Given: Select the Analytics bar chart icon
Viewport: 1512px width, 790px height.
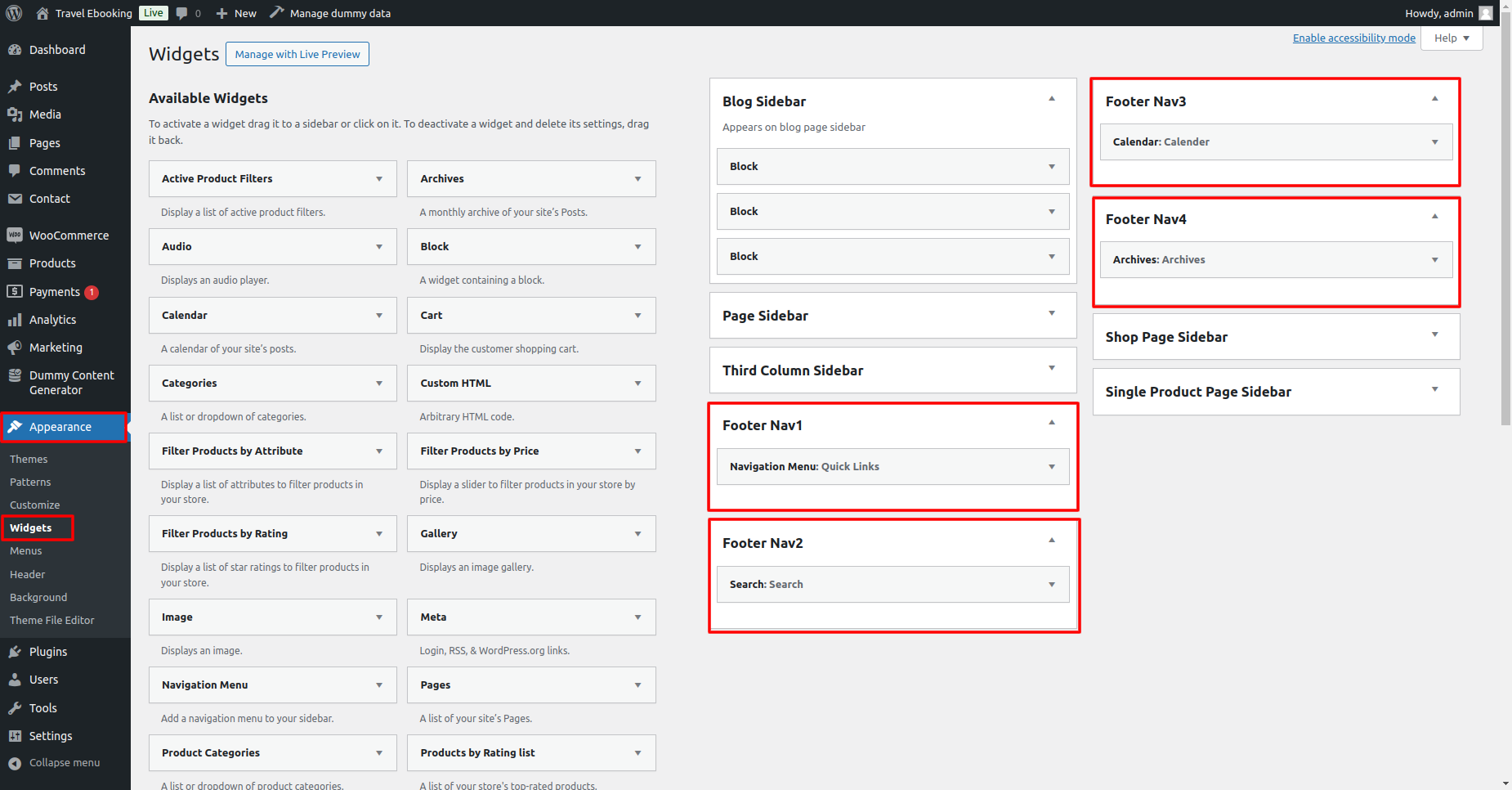Looking at the screenshot, I should coord(15,320).
